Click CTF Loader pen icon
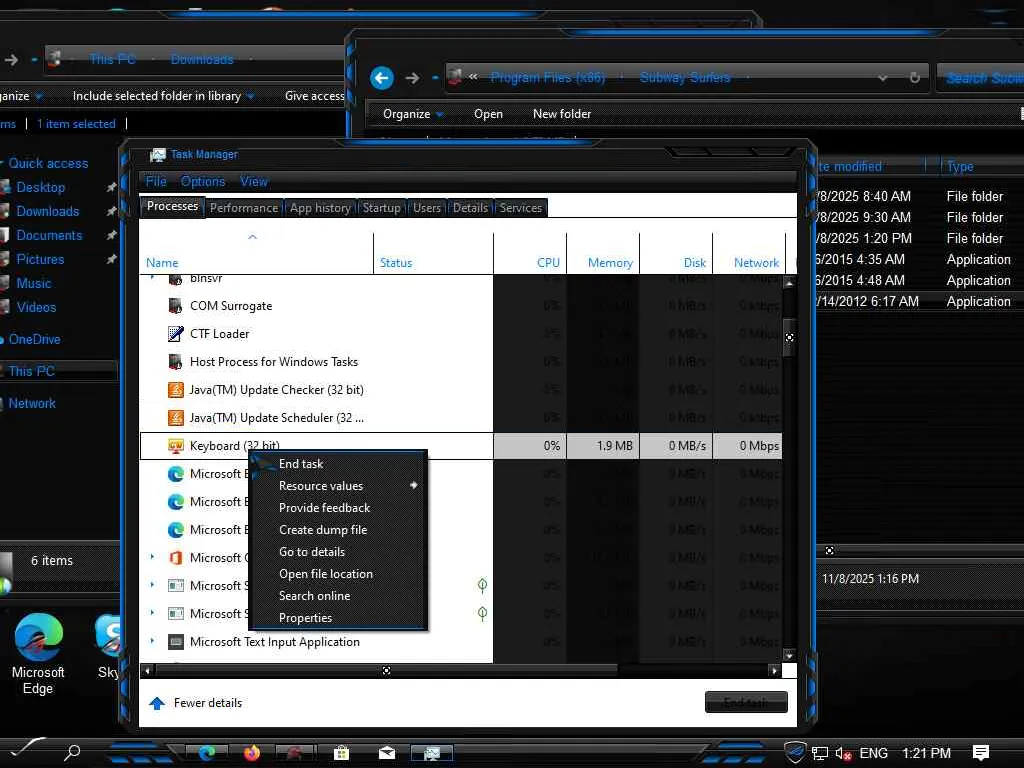 175,334
